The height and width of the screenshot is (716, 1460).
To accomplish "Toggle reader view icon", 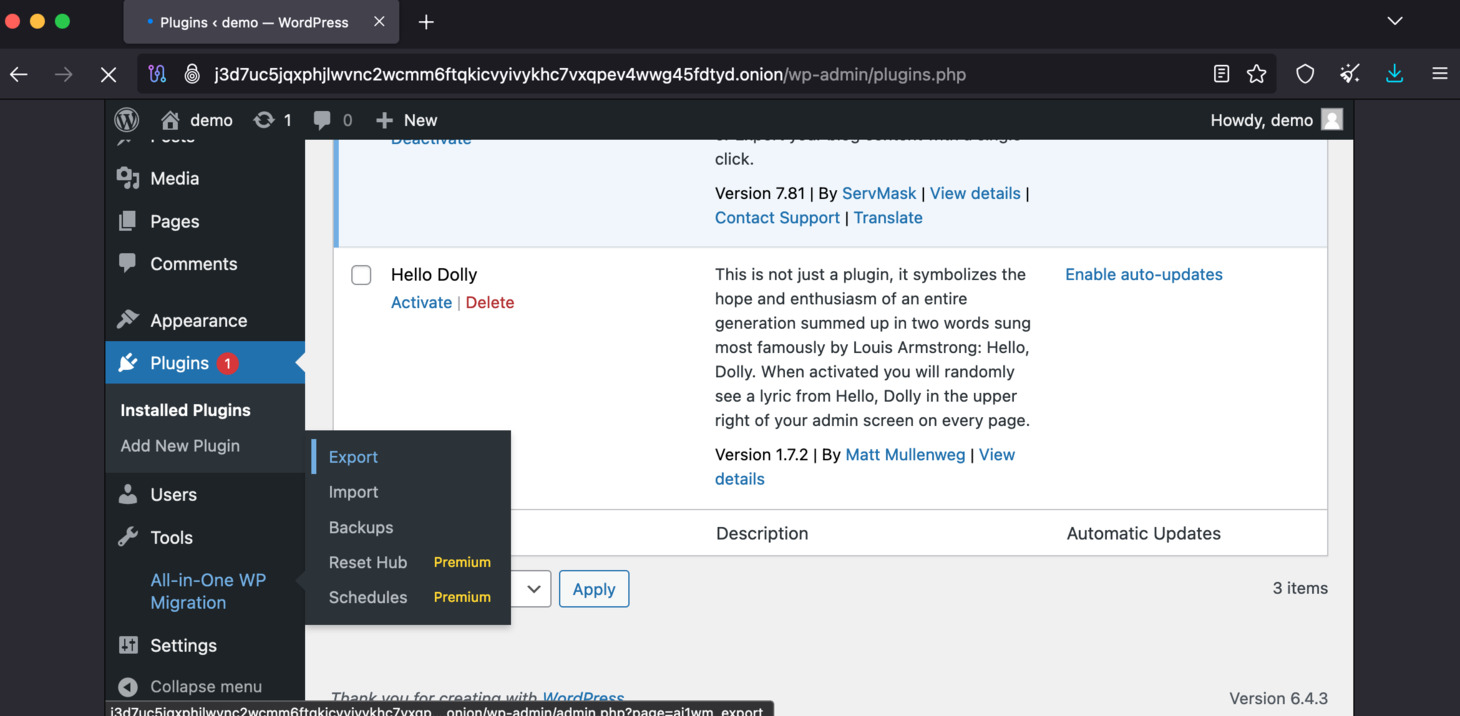I will click(1221, 74).
